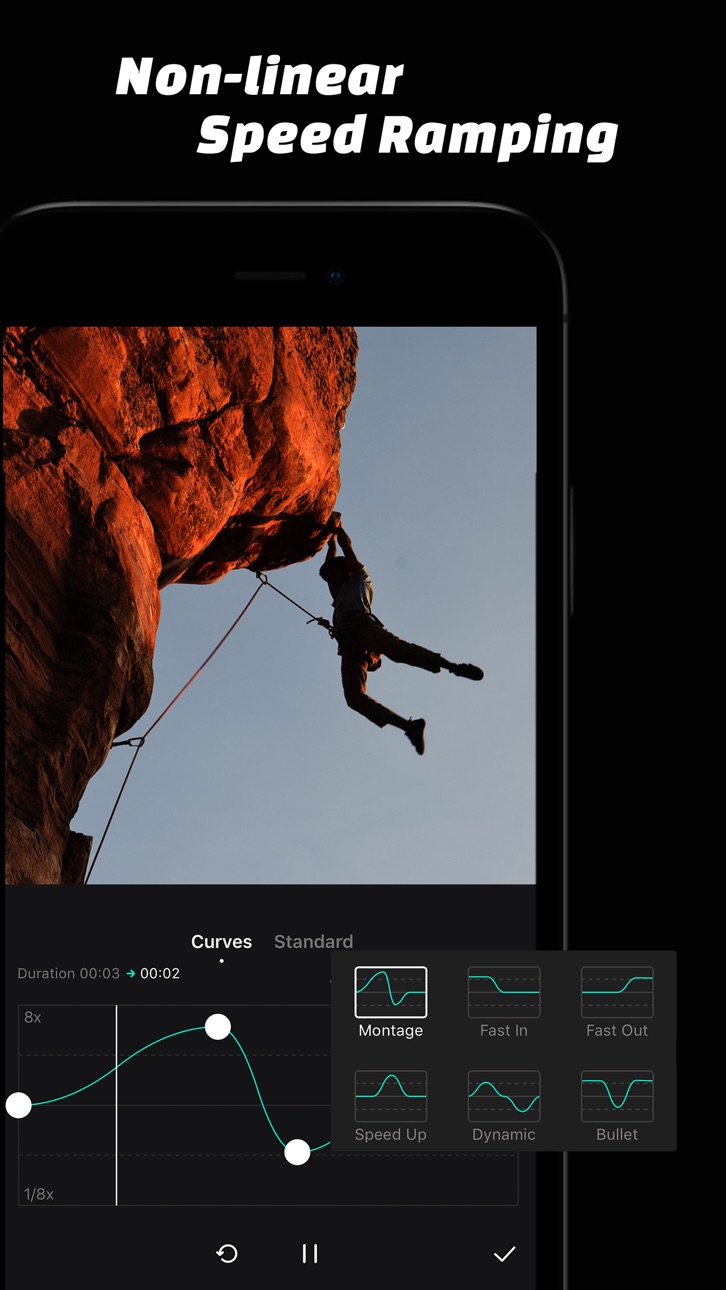The width and height of the screenshot is (726, 1290).
Task: Click the 8x axis label
Action: 33,1017
